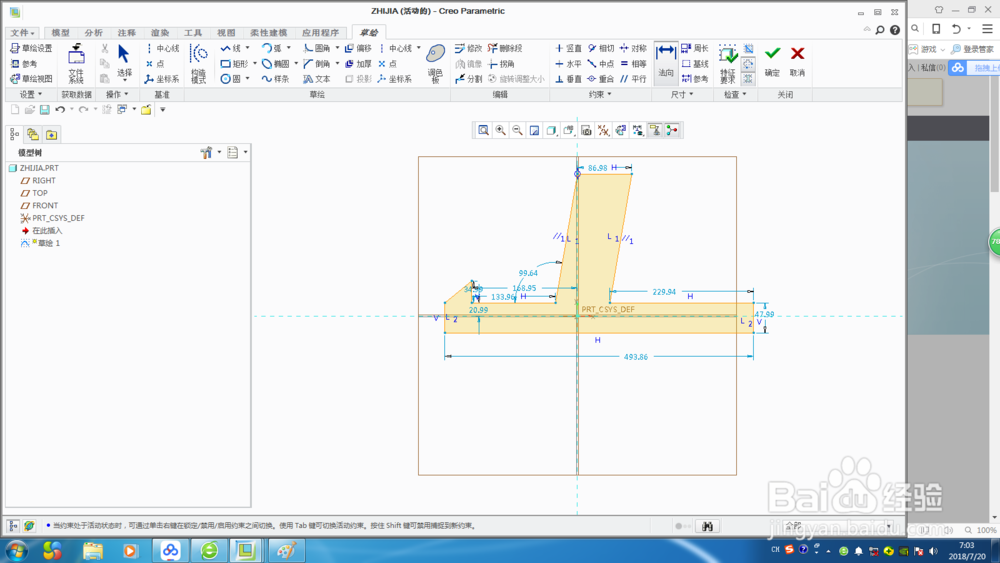Click the 草绘视图 sketch view button
The height and width of the screenshot is (563, 1000).
pos(31,79)
